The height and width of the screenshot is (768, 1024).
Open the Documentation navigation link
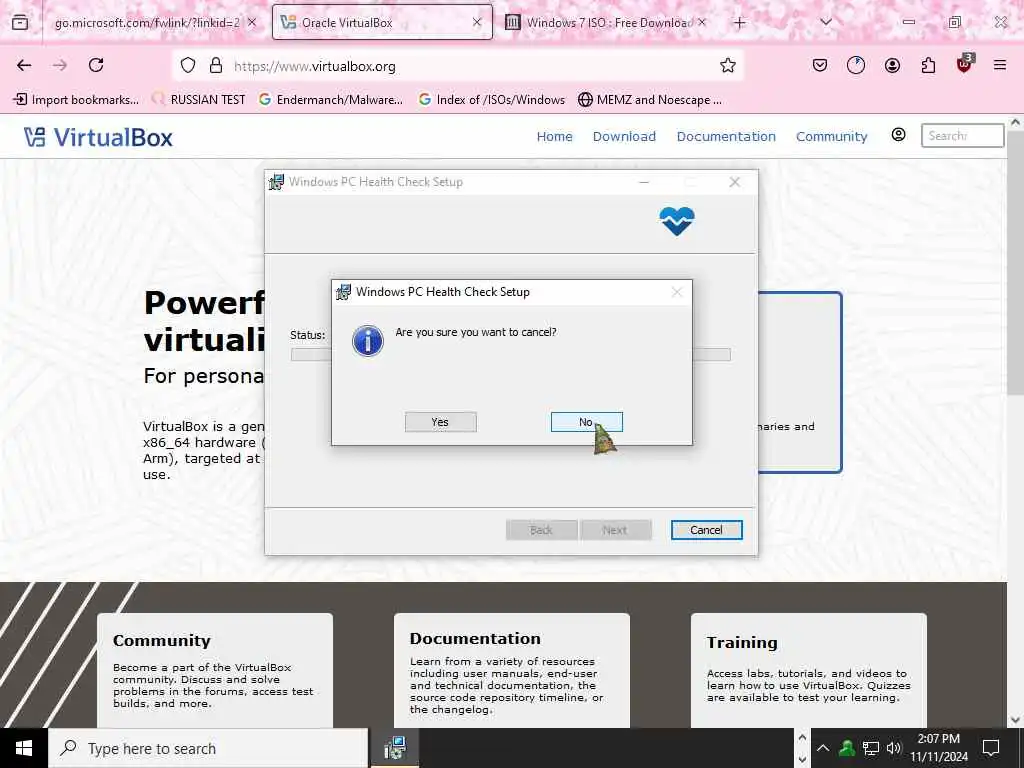click(726, 136)
